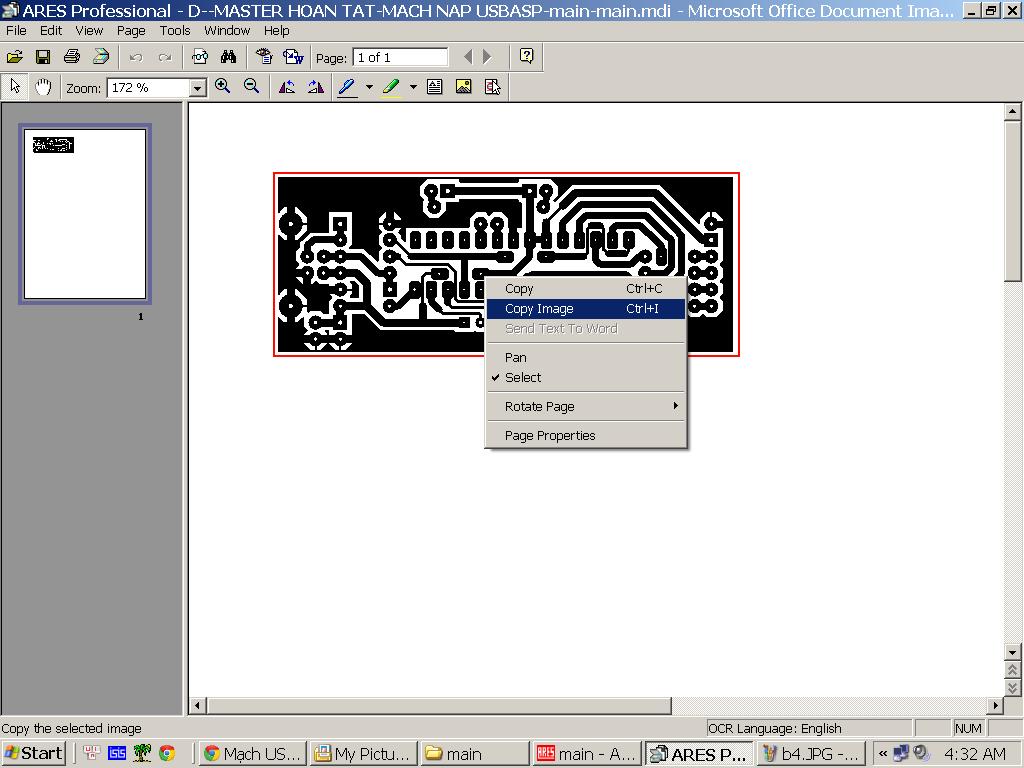Activate the hand Pan tool
Image resolution: width=1024 pixels, height=768 pixels.
43,87
